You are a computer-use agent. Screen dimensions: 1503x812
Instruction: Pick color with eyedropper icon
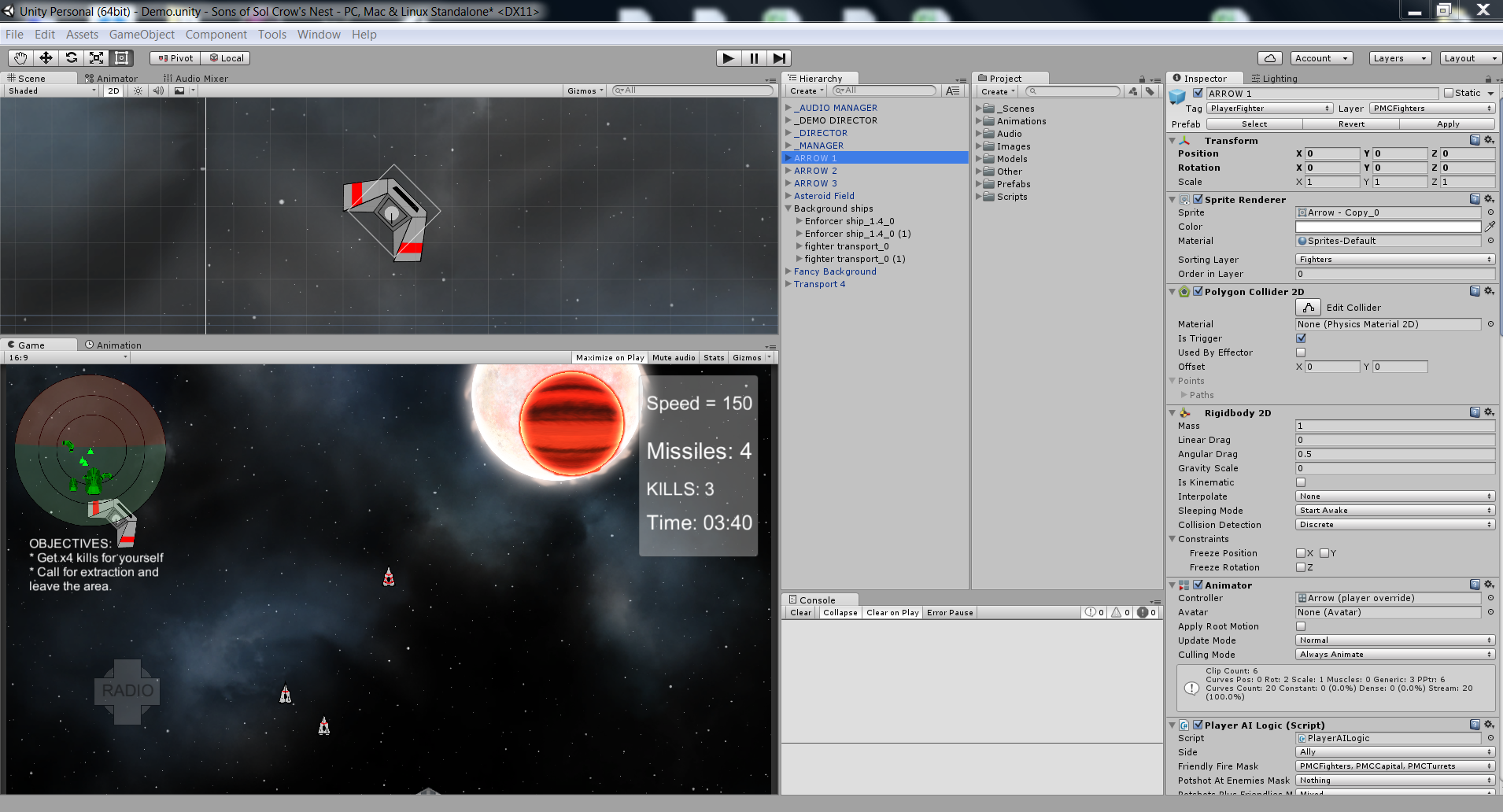1490,227
